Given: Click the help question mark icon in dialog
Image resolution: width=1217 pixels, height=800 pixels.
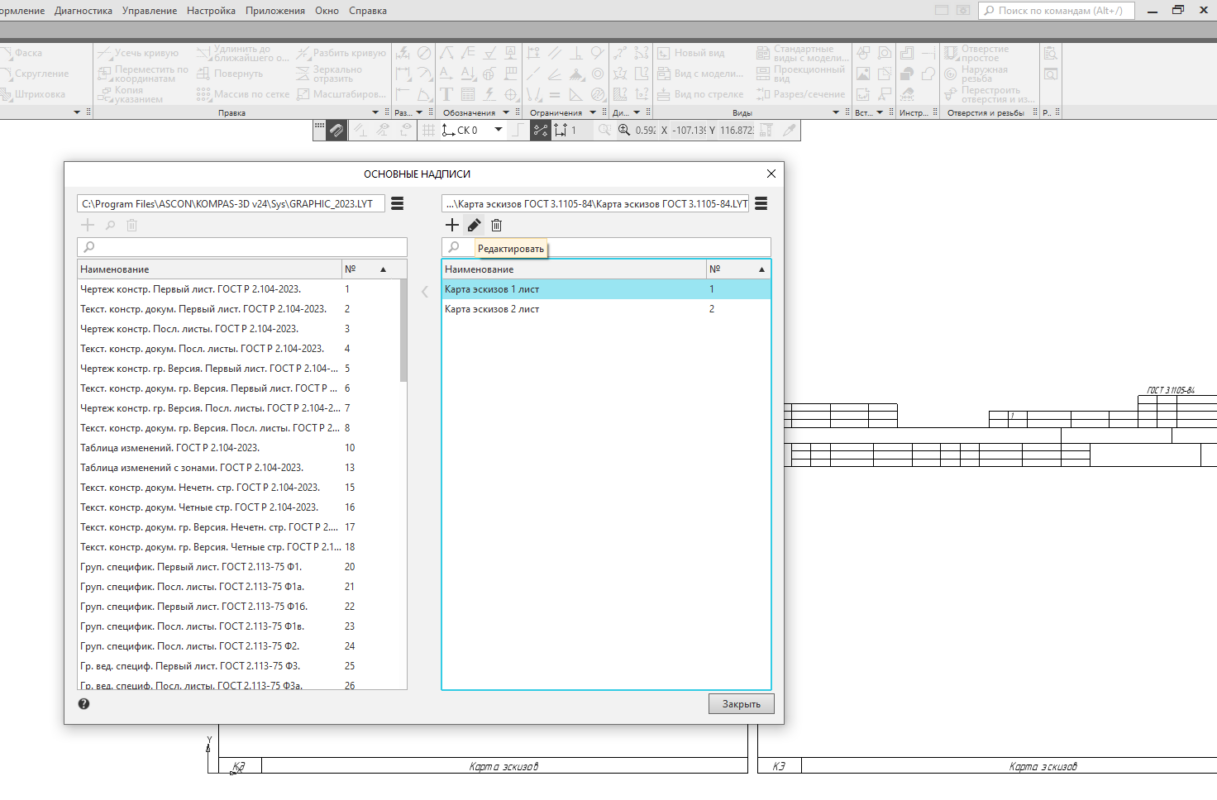Looking at the screenshot, I should pos(84,704).
